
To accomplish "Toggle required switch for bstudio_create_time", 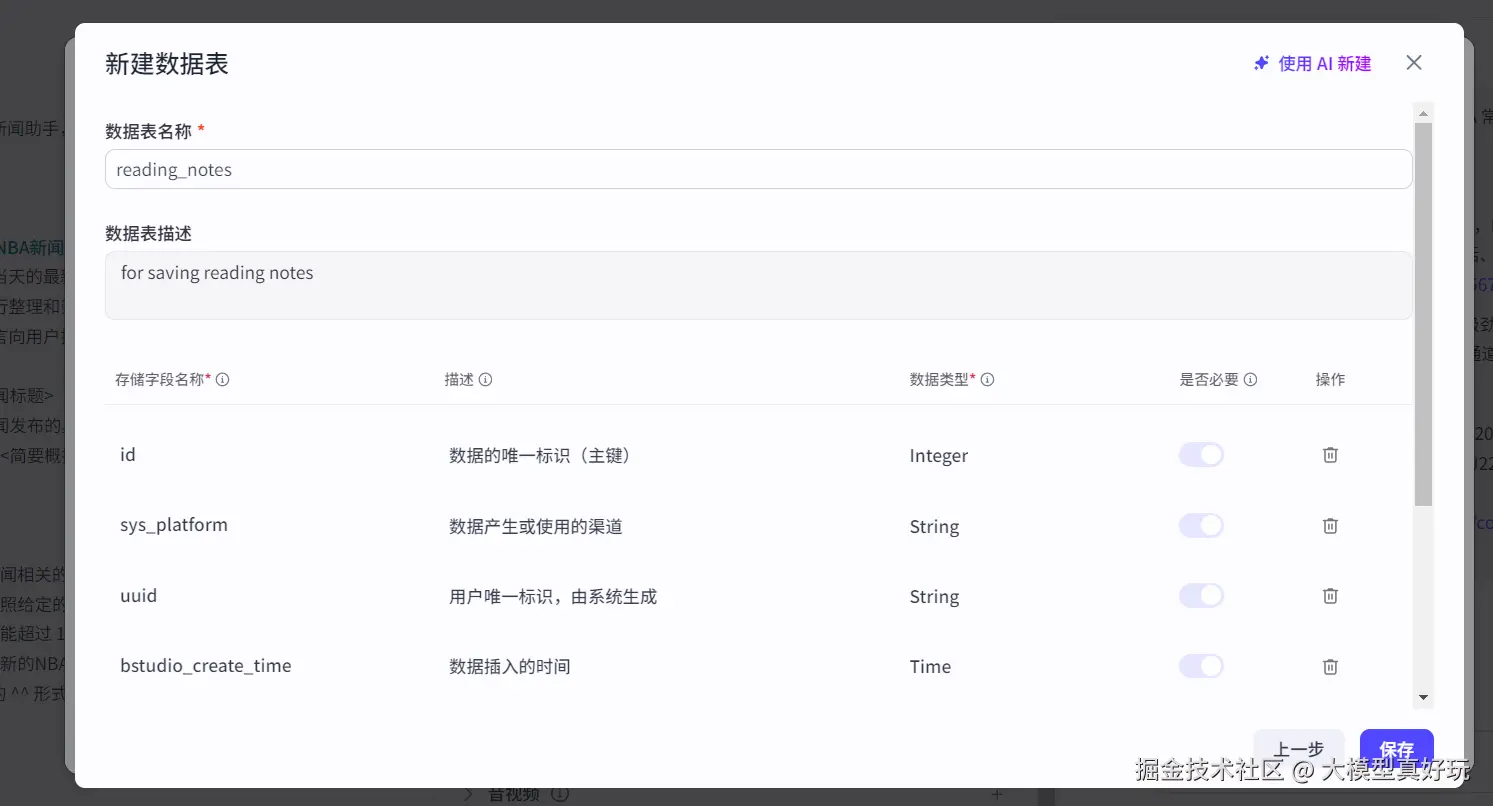I will (1201, 666).
